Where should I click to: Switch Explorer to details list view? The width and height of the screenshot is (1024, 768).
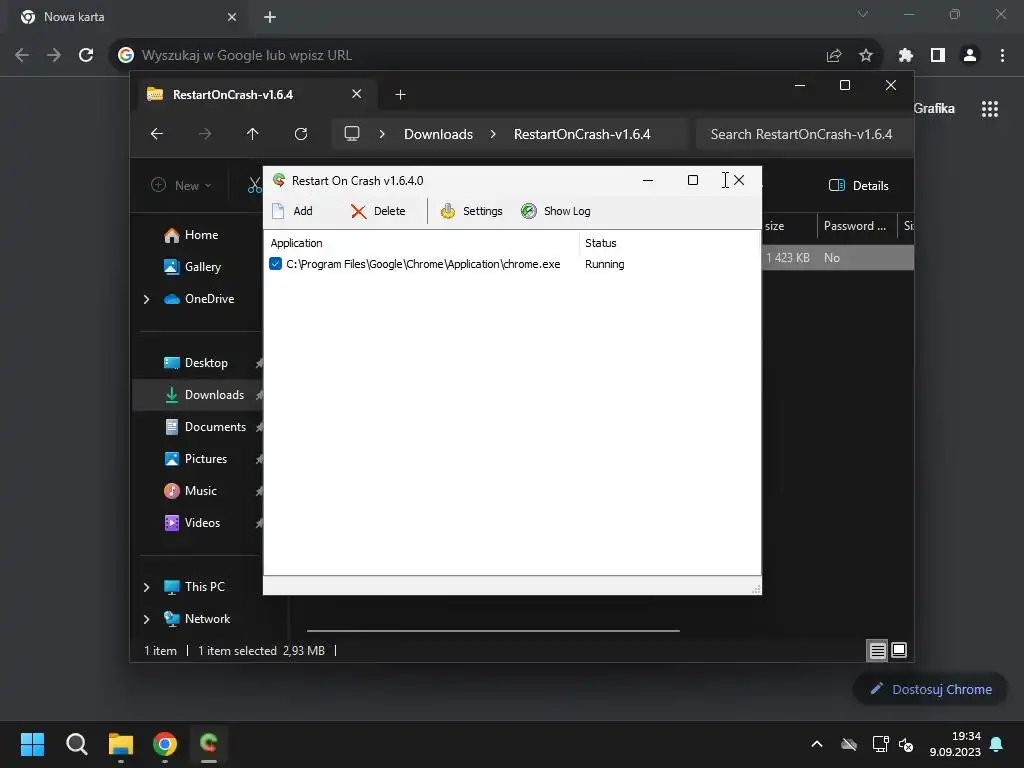coord(877,650)
